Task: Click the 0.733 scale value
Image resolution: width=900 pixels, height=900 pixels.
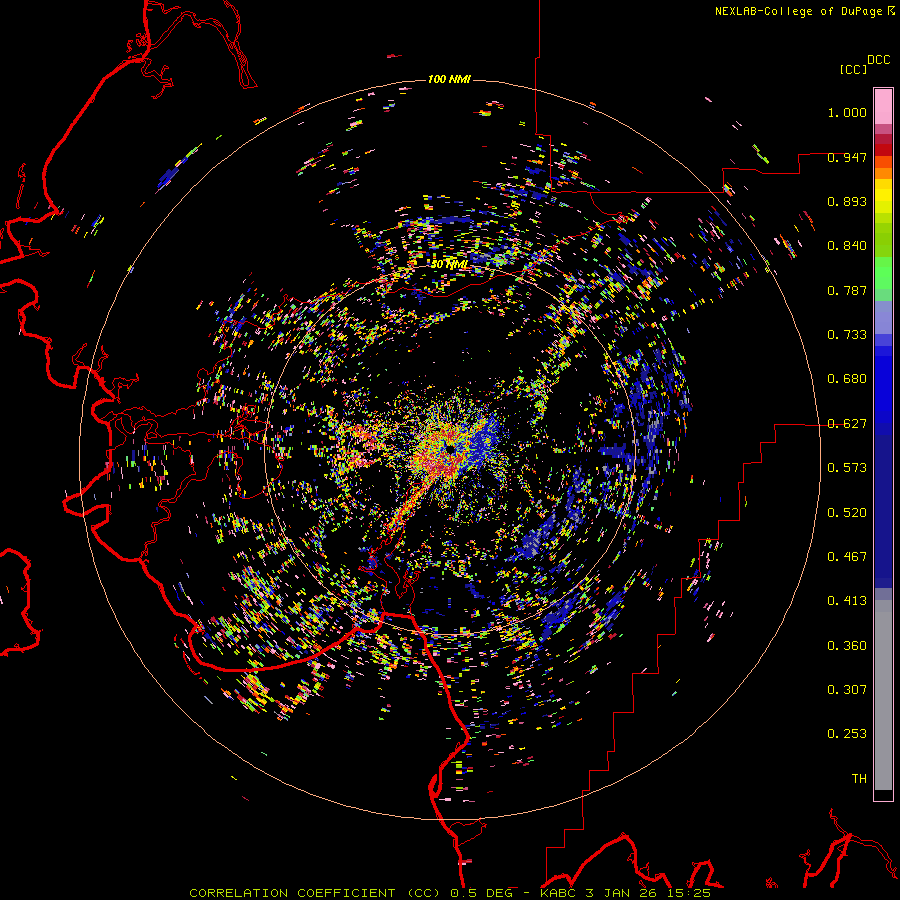Action: point(847,335)
